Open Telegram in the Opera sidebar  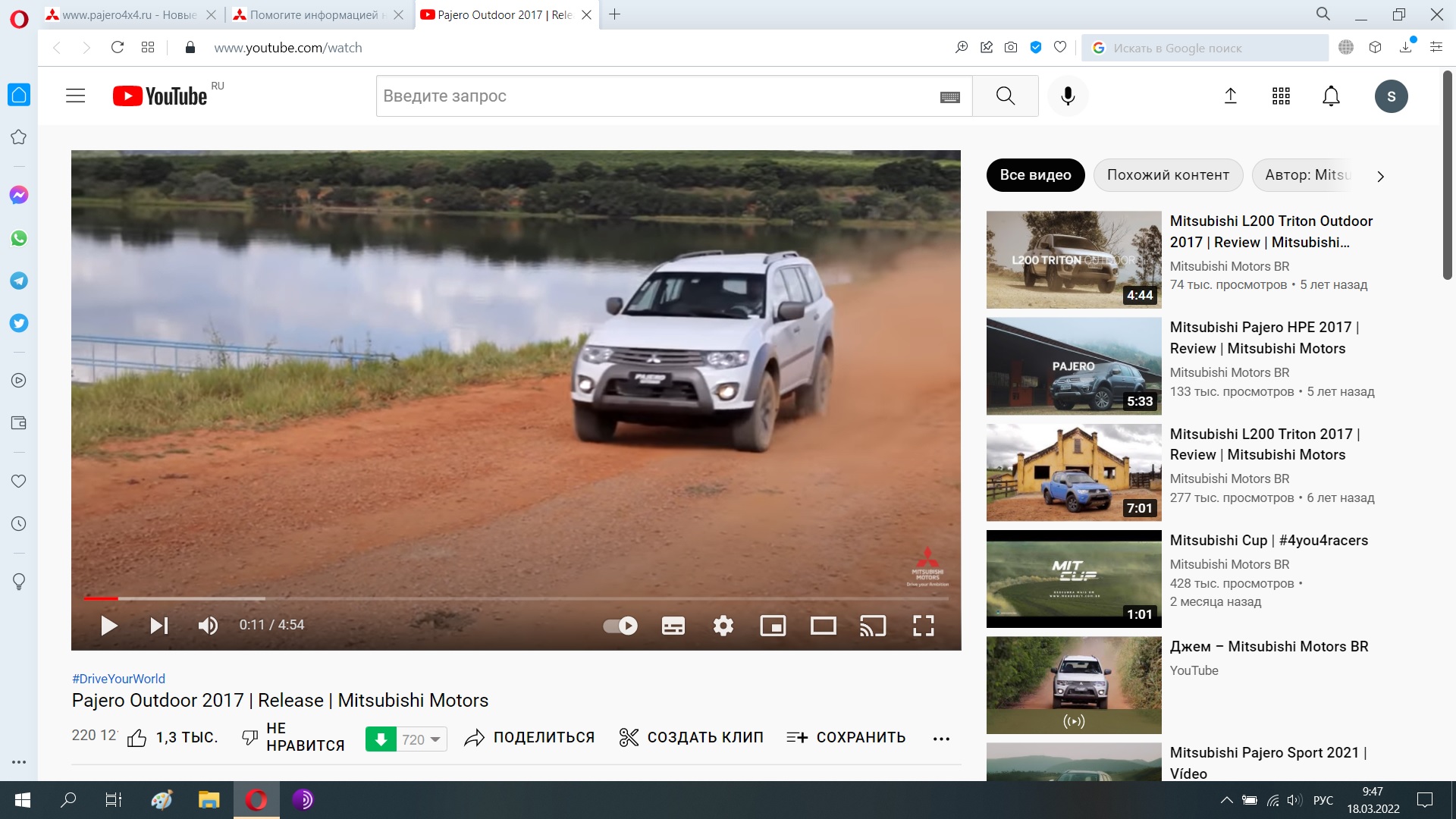(19, 281)
